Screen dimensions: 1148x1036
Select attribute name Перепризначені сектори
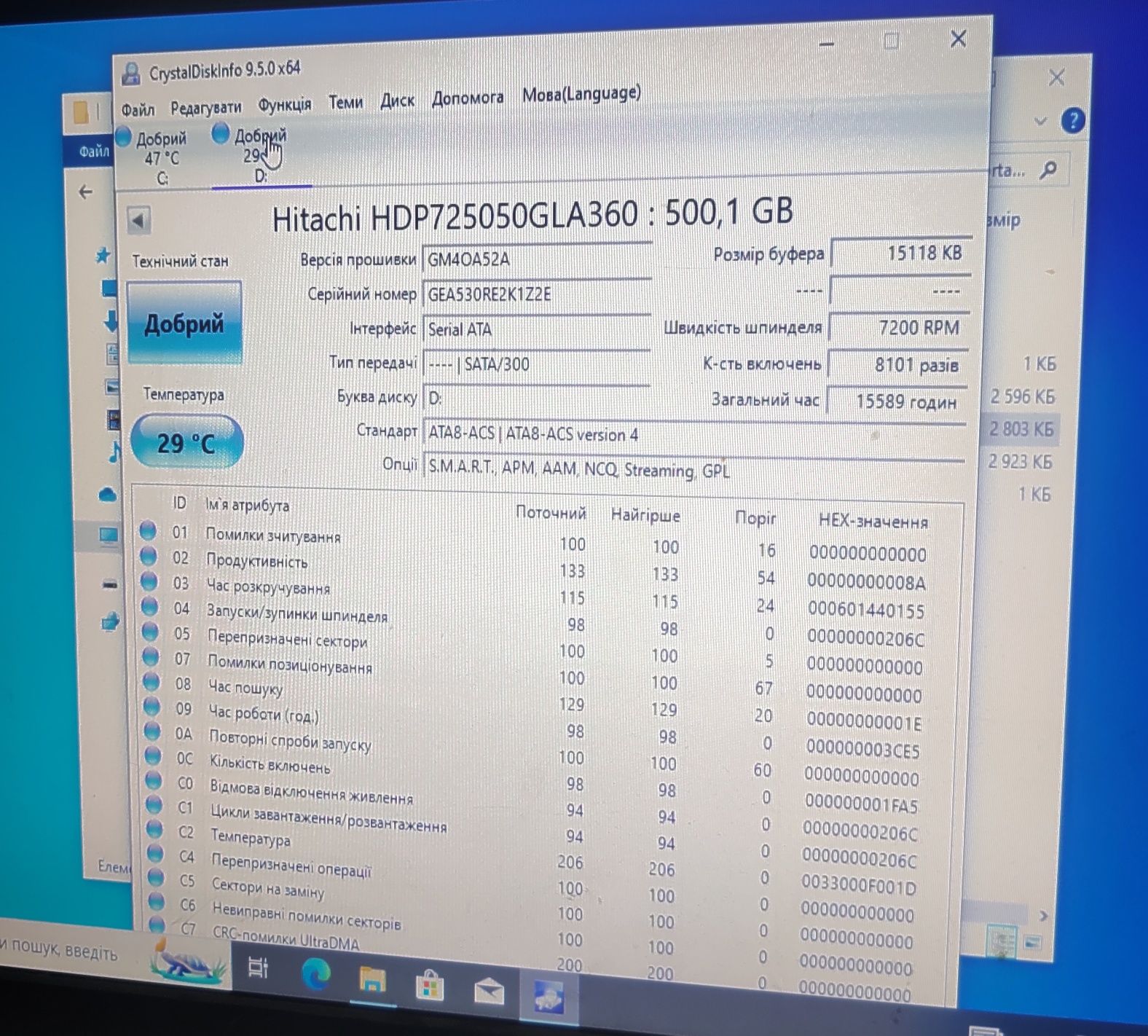coord(288,640)
